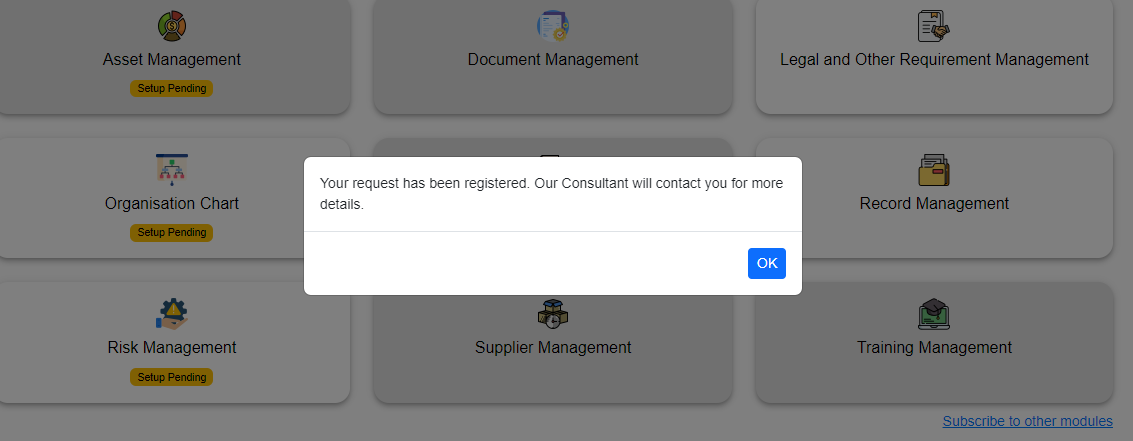Screen dimensions: 1133x441
Task: Click the Record Management folder icon
Action: click(934, 170)
